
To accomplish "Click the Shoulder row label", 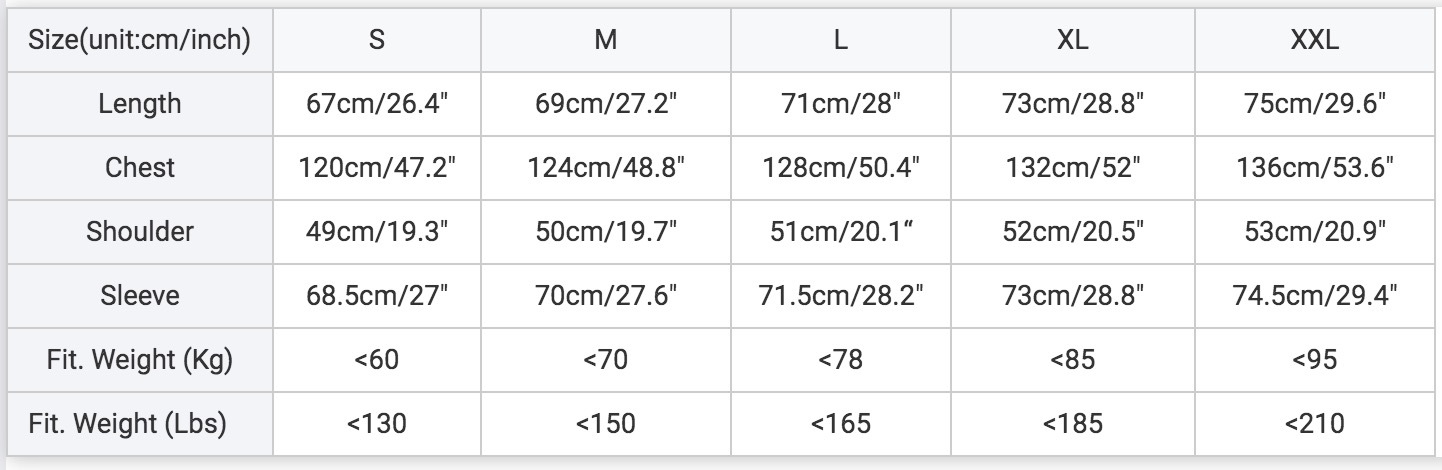I will pyautogui.click(x=140, y=231).
